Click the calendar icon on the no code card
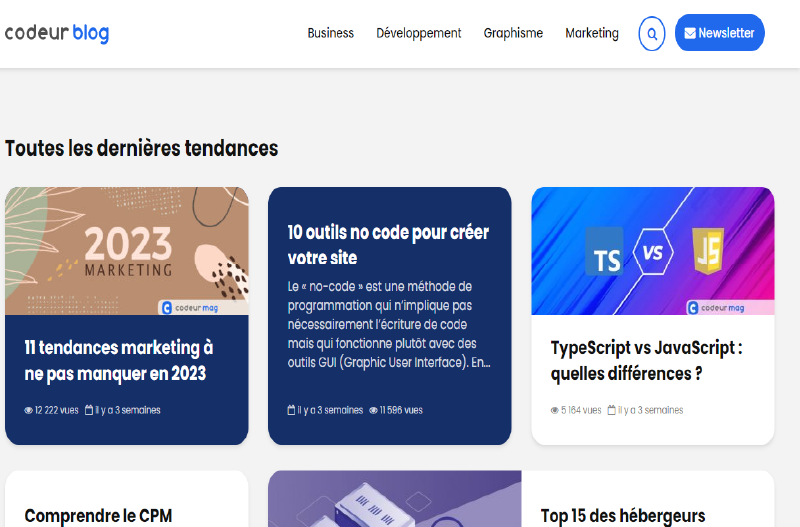This screenshot has height=527, width=800. pyautogui.click(x=291, y=410)
